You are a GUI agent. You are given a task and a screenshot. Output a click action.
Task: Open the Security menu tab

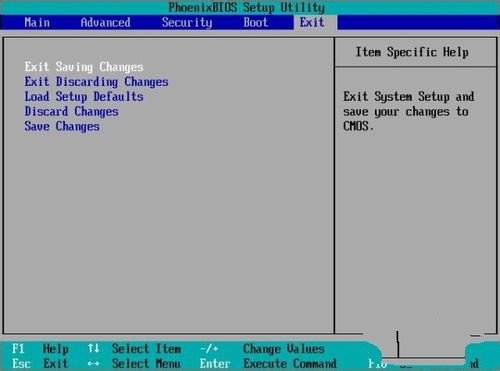point(187,22)
